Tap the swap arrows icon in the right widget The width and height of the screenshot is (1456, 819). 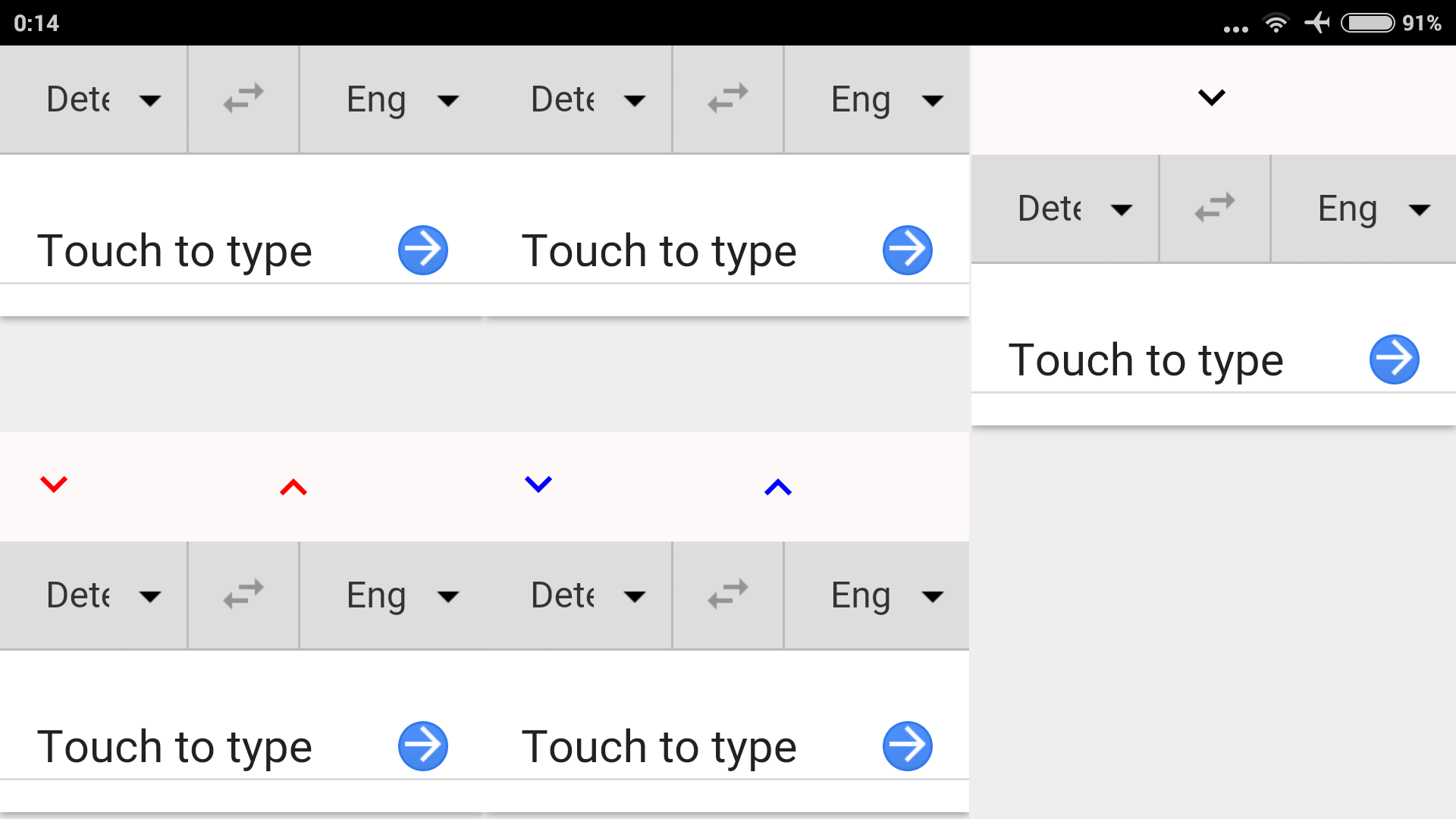1214,209
